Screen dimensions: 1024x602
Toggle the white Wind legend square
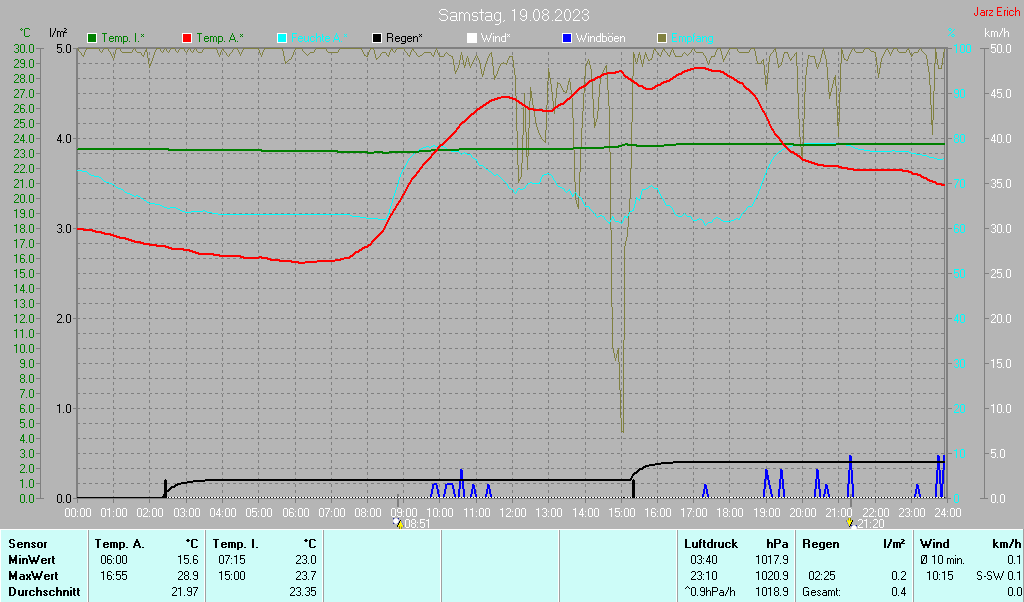tap(472, 38)
